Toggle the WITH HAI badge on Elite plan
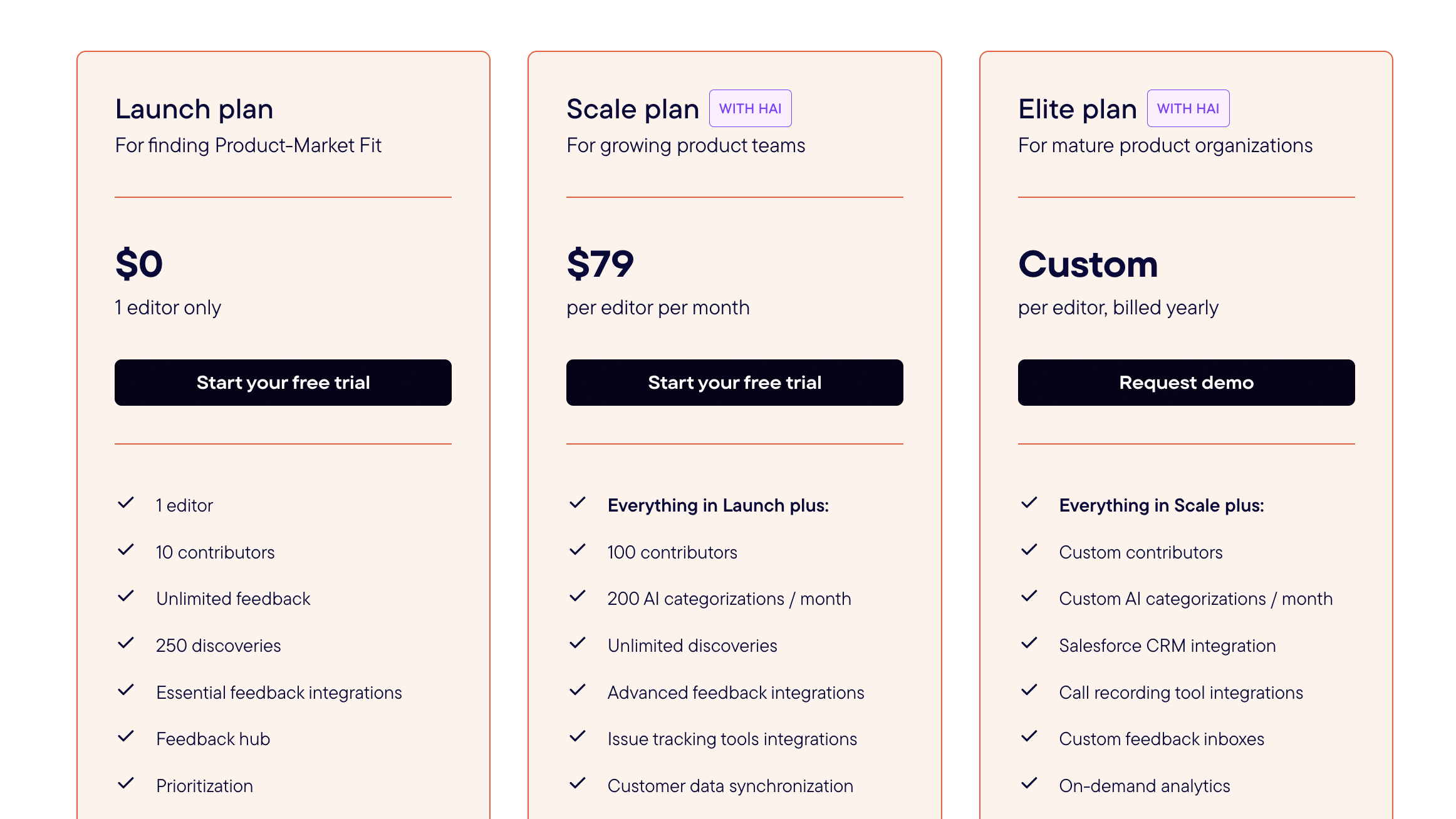Viewport: 1456px width, 819px height. click(1188, 108)
